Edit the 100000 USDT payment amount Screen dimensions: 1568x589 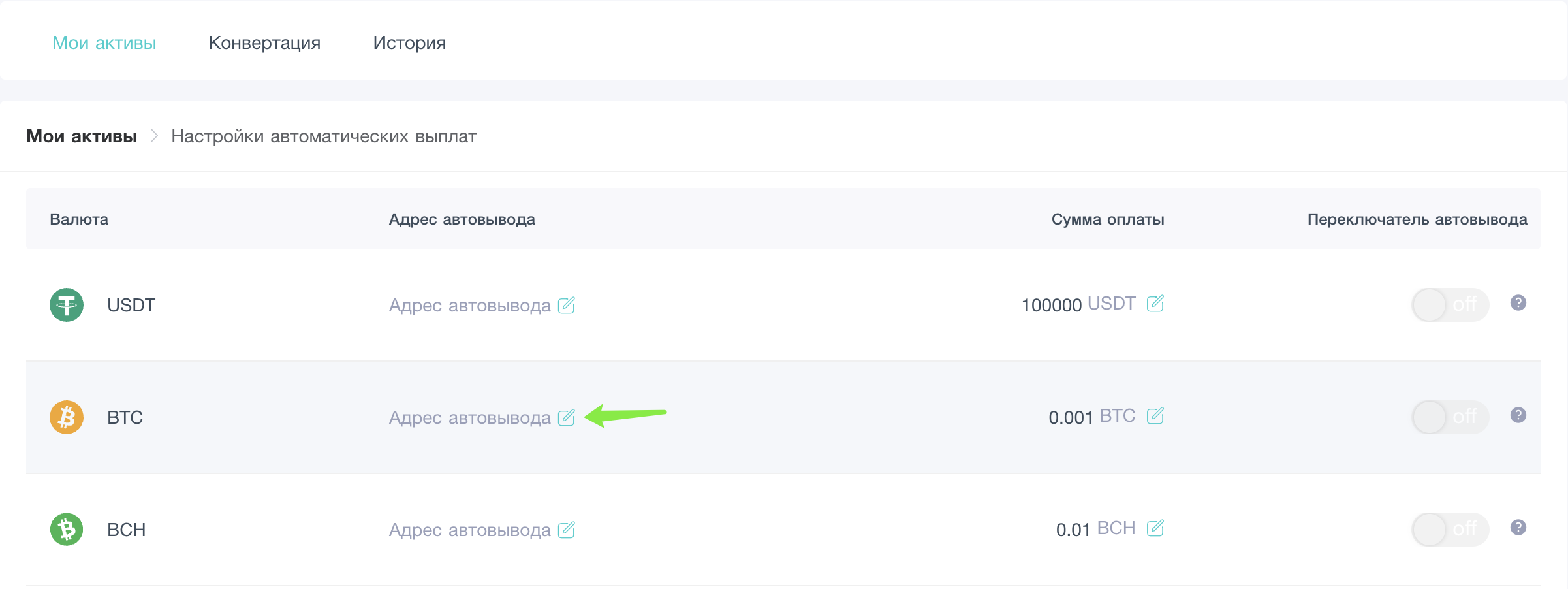click(1155, 304)
